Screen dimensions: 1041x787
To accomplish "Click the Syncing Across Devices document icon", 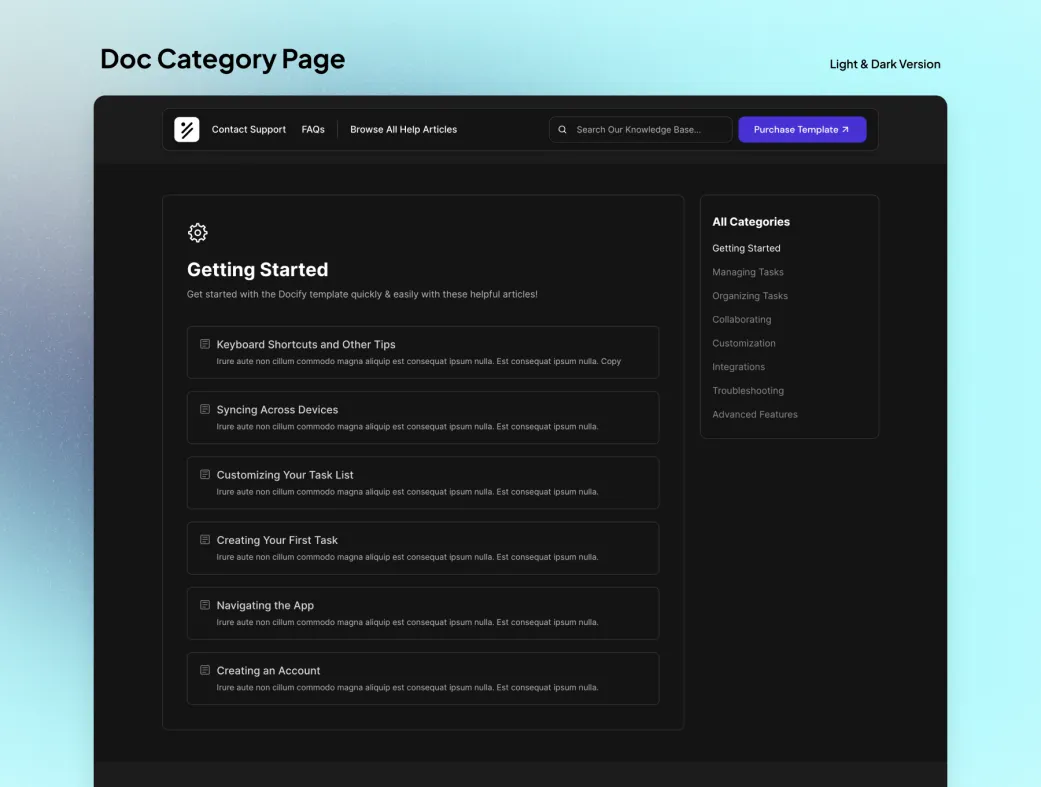I will click(x=205, y=409).
